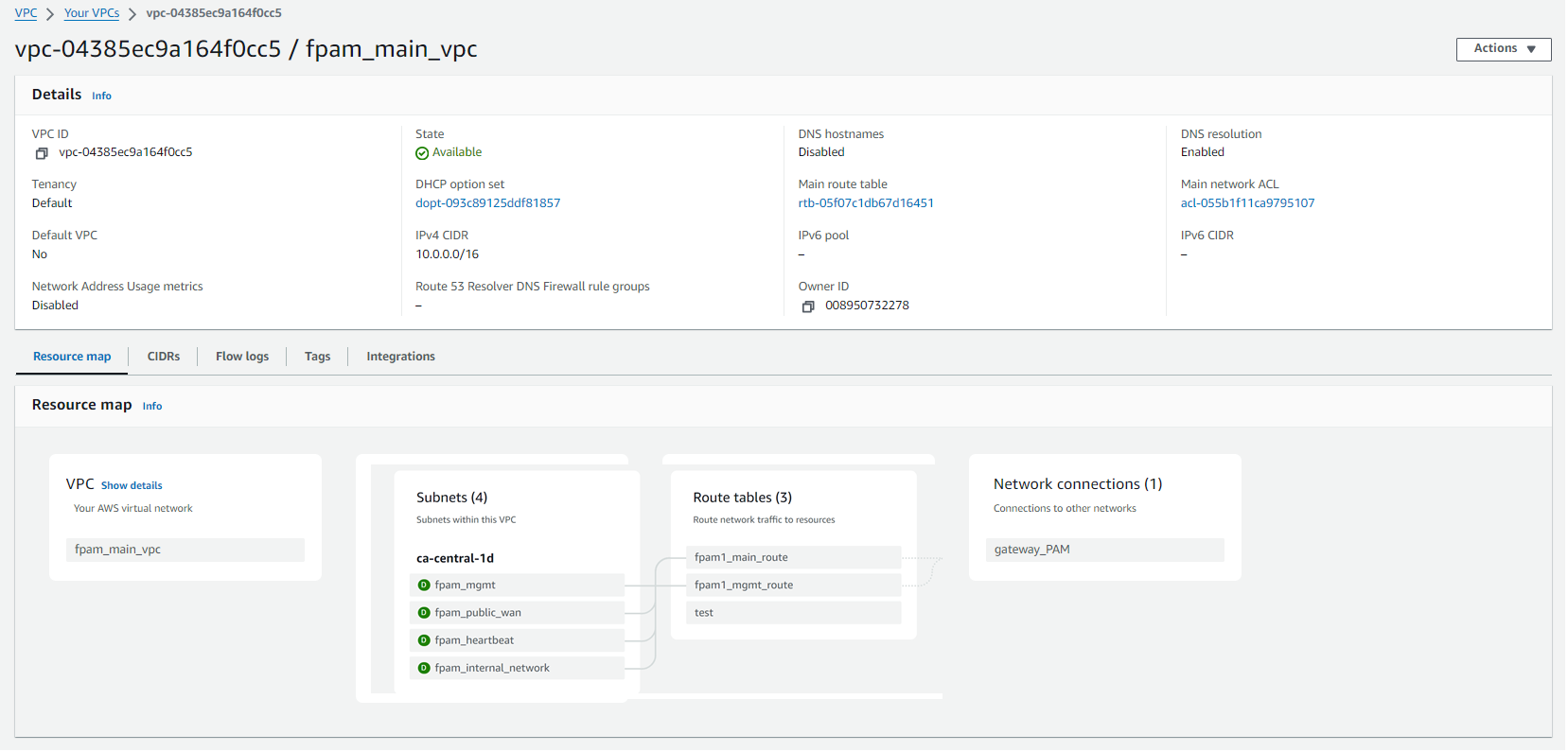Open the Actions dropdown menu
1568x752 pixels.
click(1503, 49)
